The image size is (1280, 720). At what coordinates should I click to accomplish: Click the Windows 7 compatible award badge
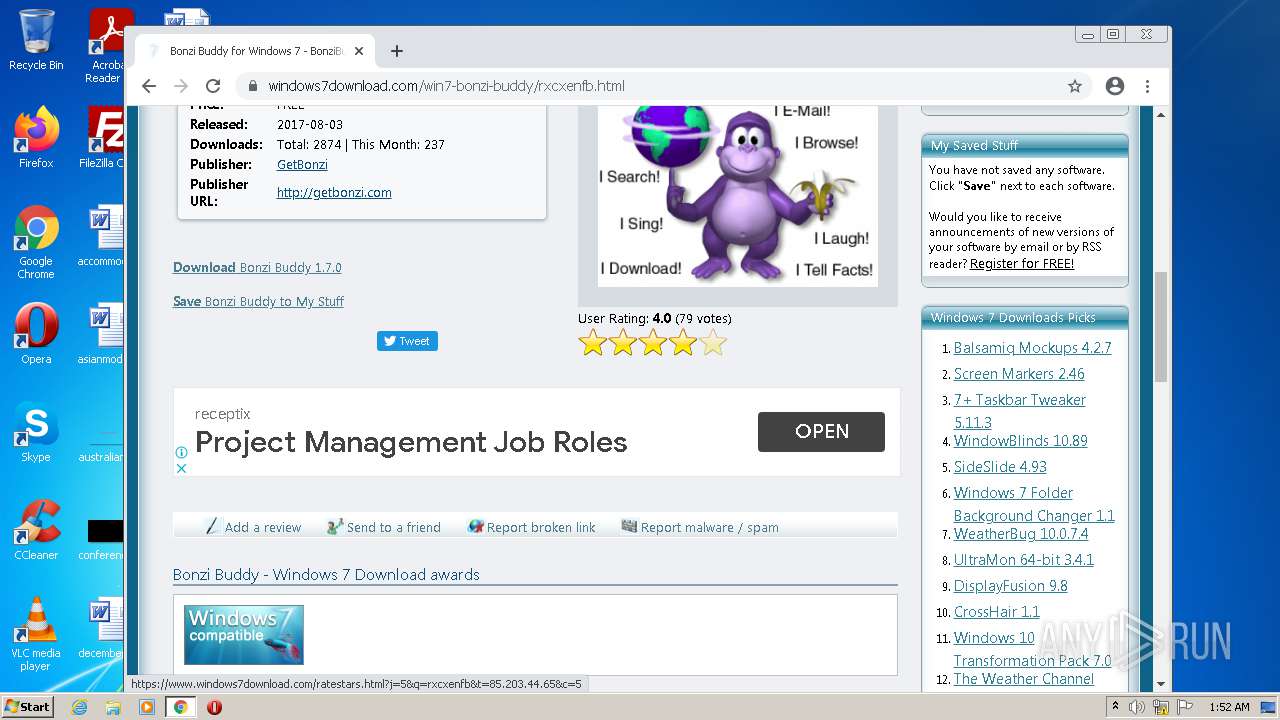click(x=244, y=635)
